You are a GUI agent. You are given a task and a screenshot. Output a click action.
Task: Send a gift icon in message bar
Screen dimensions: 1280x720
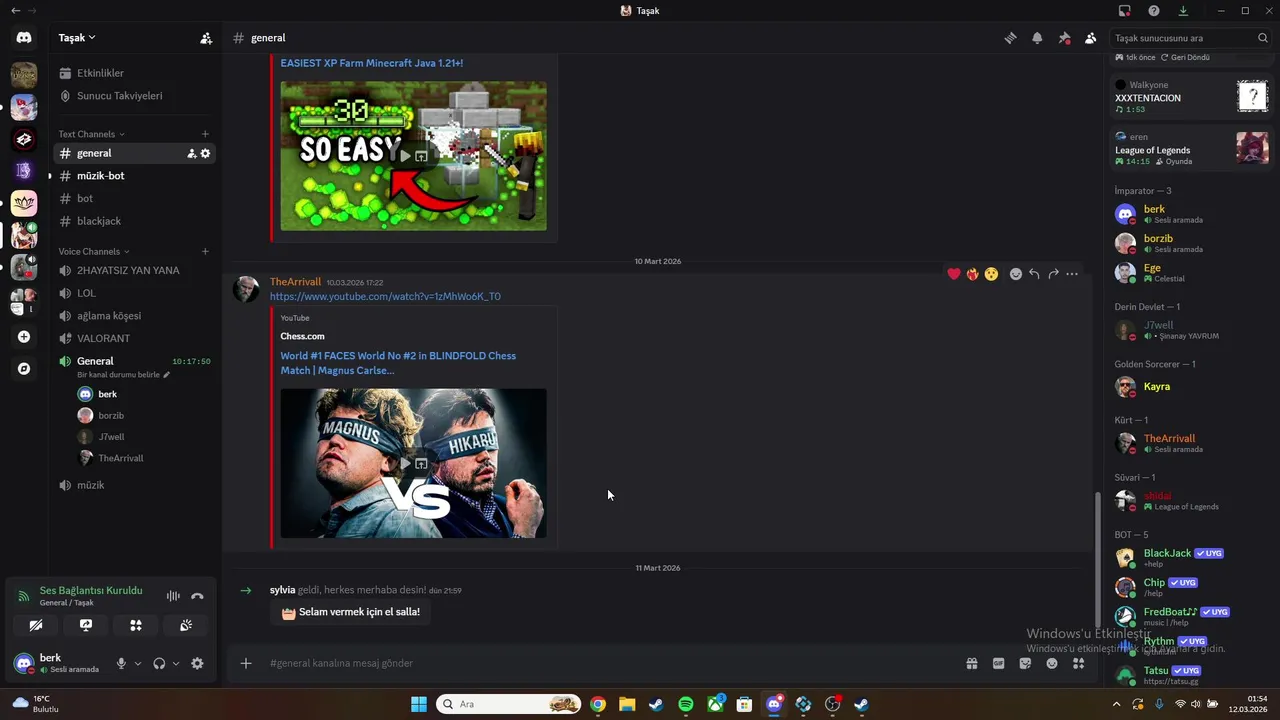(971, 663)
